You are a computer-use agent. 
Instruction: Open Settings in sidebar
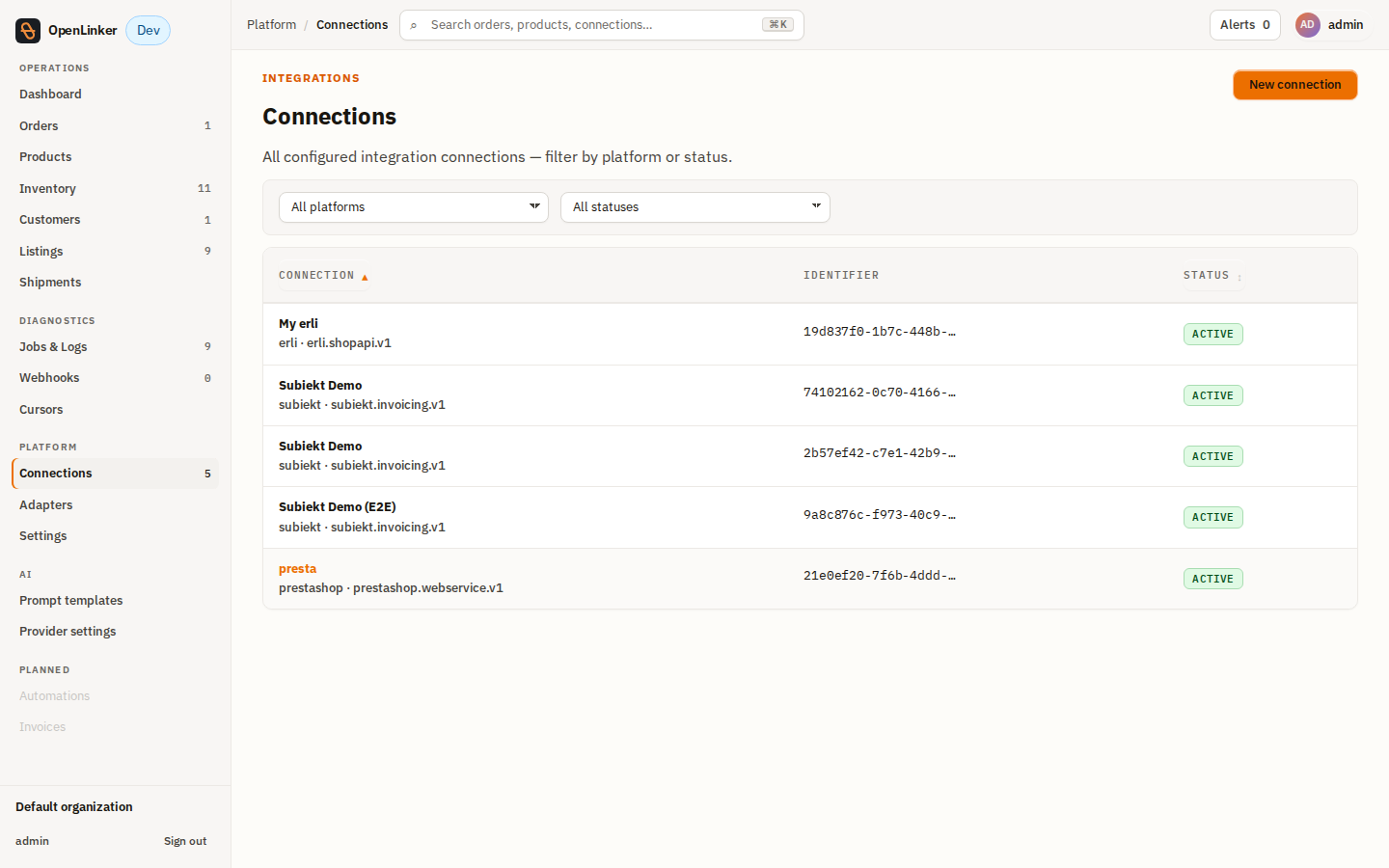pyautogui.click(x=116, y=536)
